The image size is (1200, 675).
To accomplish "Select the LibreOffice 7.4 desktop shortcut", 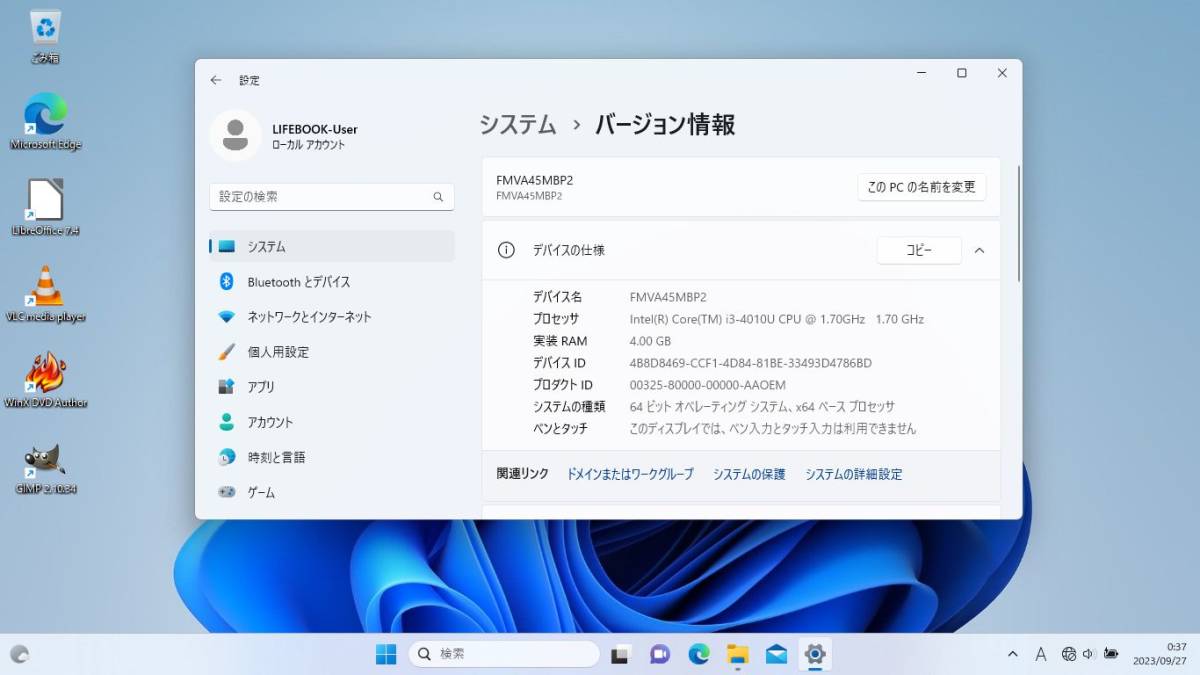I will [45, 208].
